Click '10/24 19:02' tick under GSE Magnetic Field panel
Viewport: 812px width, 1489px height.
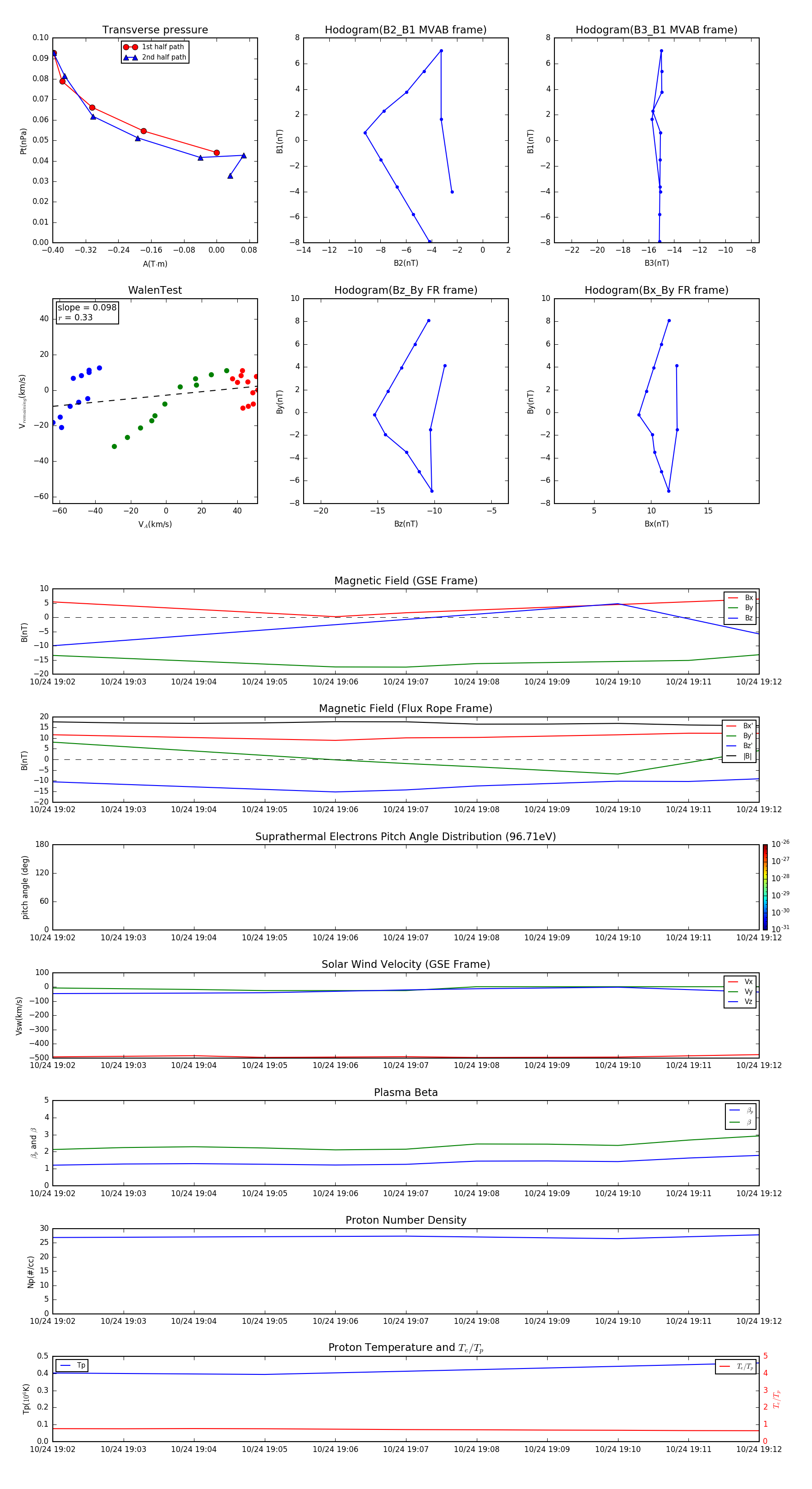point(53,681)
